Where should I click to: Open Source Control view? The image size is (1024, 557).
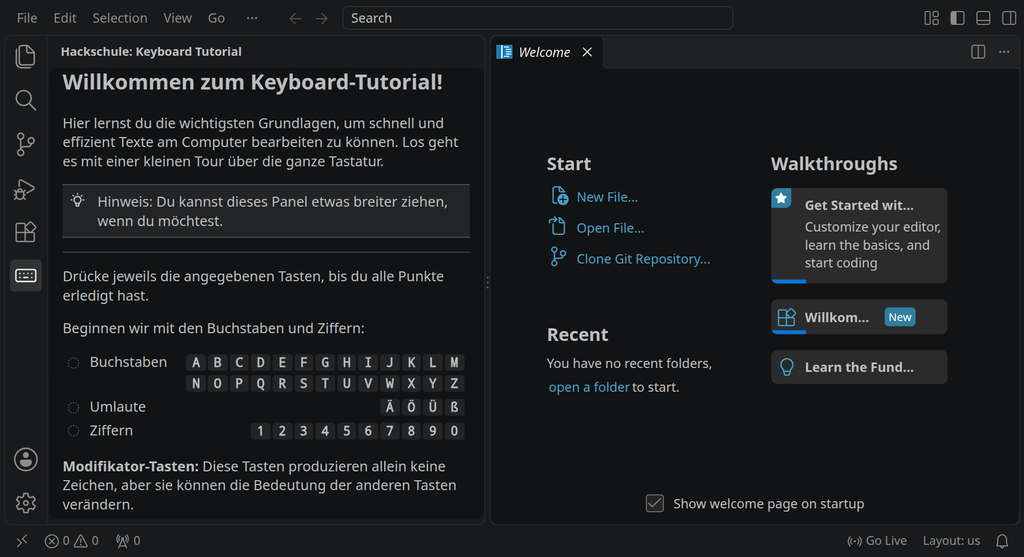click(x=25, y=144)
